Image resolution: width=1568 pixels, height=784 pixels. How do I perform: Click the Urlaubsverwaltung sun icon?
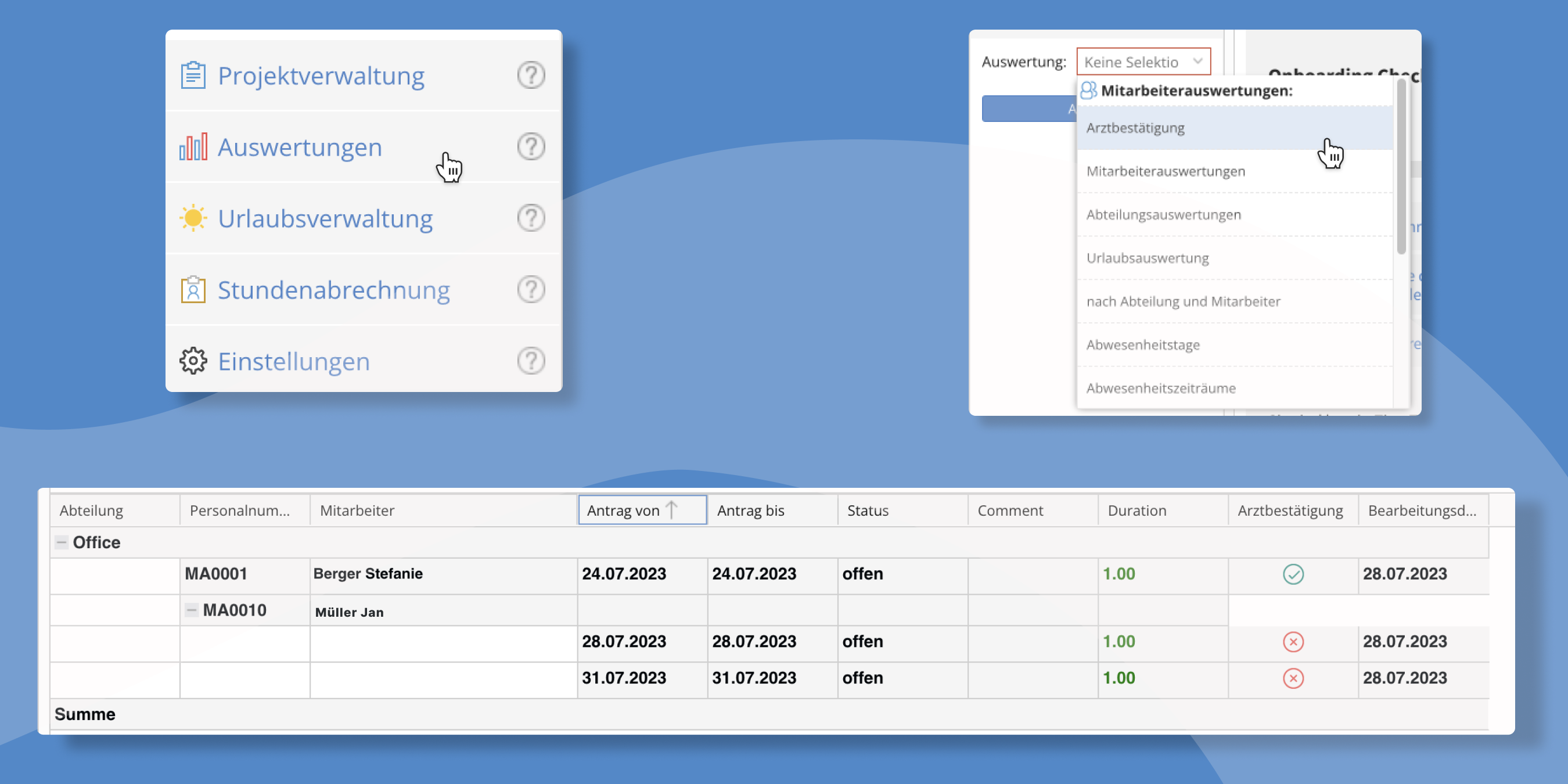(x=193, y=218)
